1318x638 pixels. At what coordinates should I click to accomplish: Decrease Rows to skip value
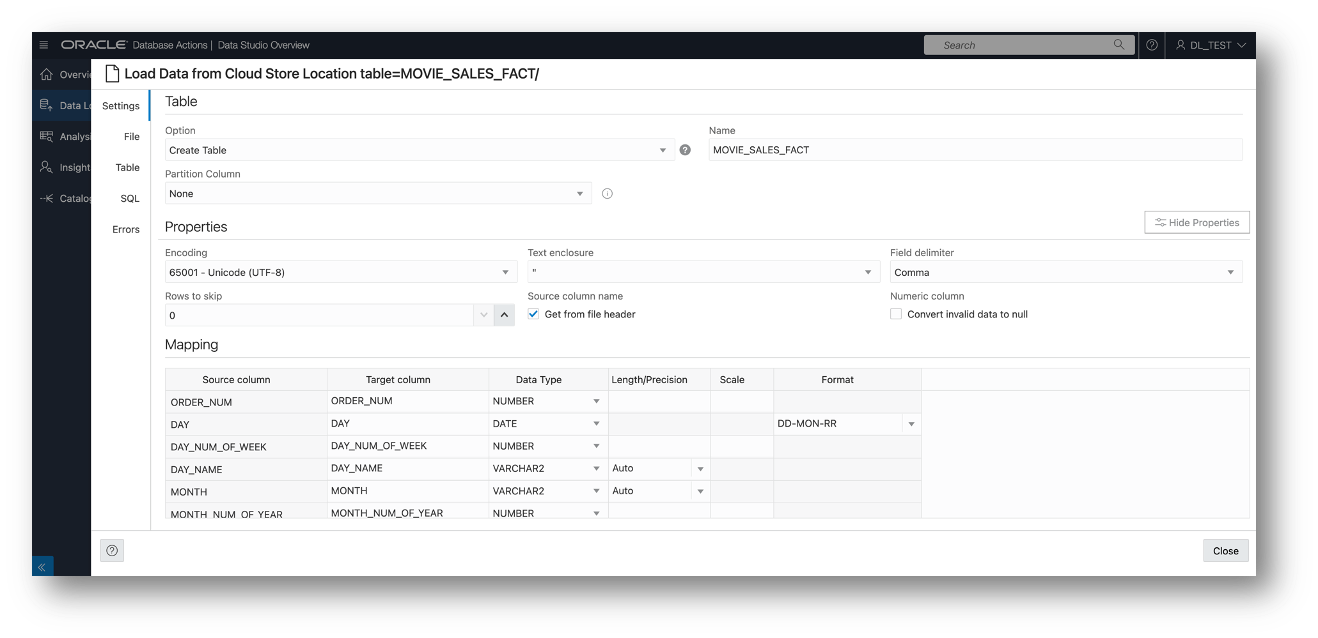(484, 315)
